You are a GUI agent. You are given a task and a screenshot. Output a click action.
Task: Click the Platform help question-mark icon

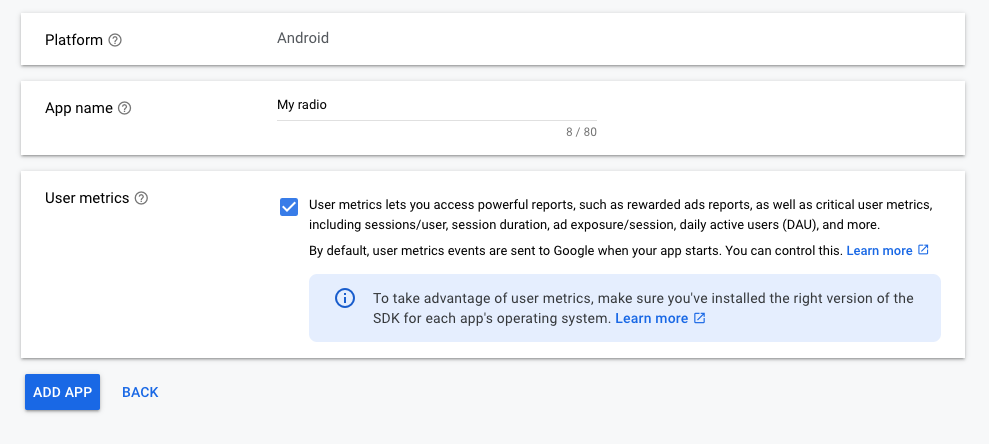[x=115, y=40]
